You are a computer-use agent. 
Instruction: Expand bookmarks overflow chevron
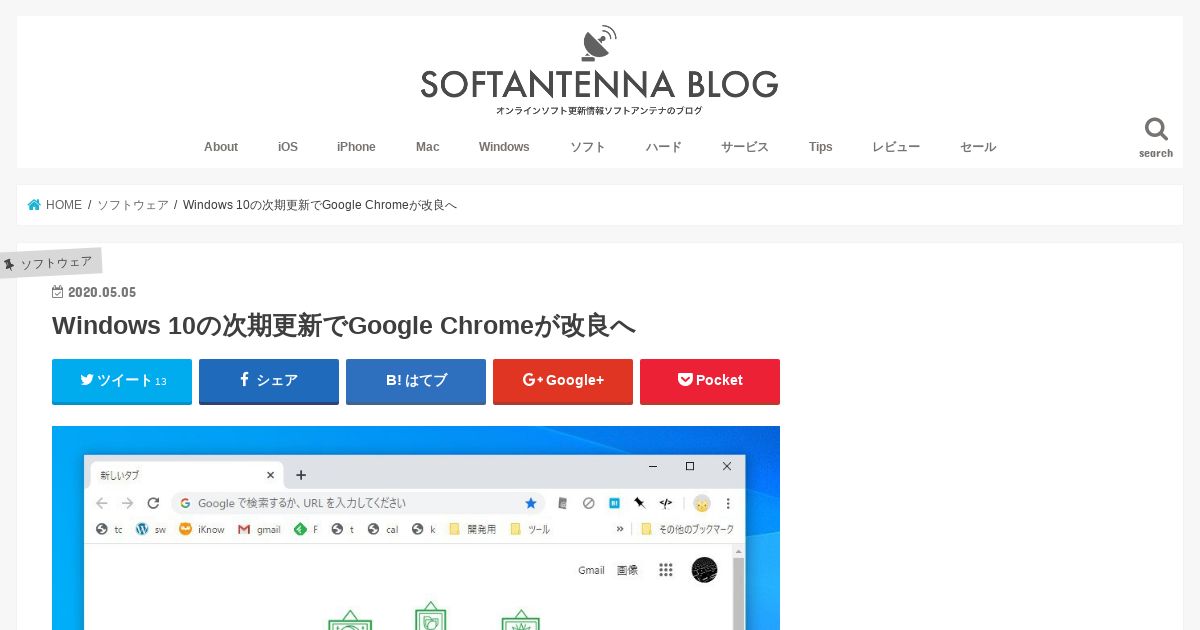tap(620, 529)
